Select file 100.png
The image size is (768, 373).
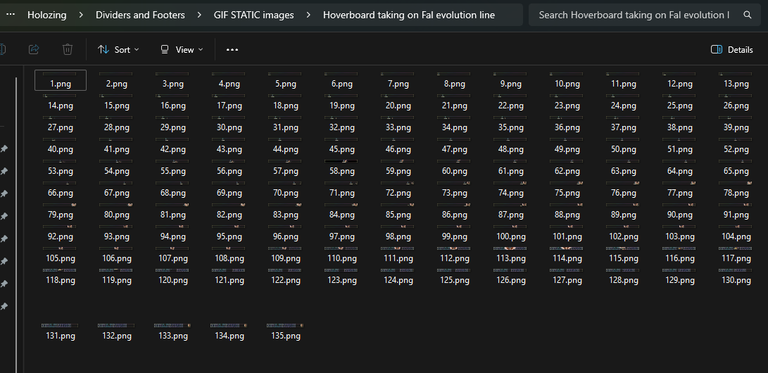510,233
